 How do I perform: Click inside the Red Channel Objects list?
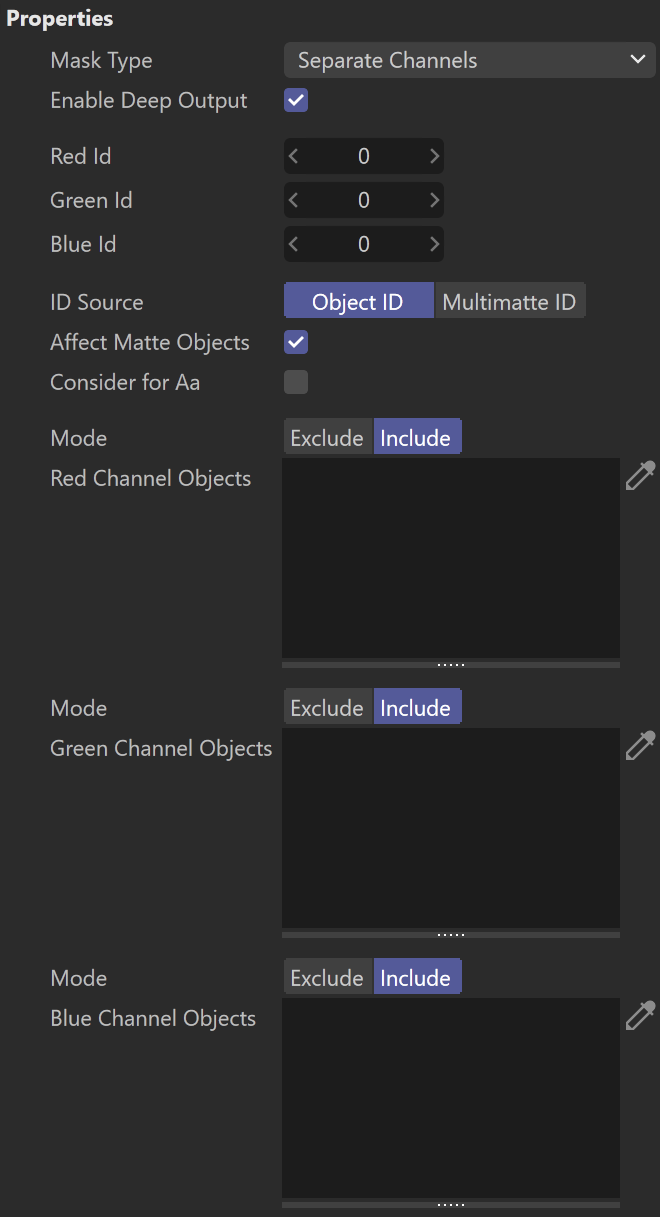451,558
